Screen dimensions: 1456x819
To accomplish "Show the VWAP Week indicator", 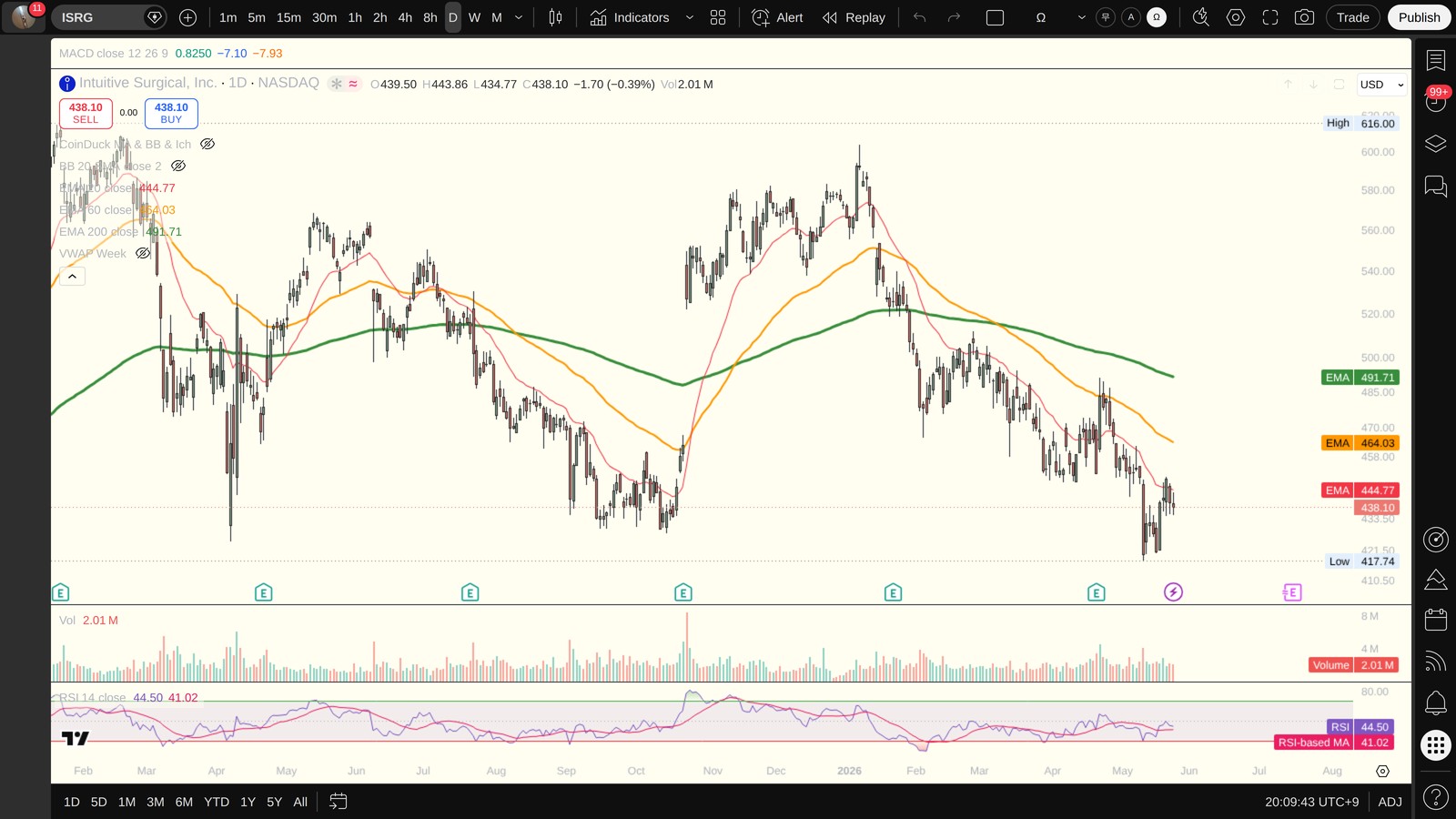I will (x=143, y=253).
